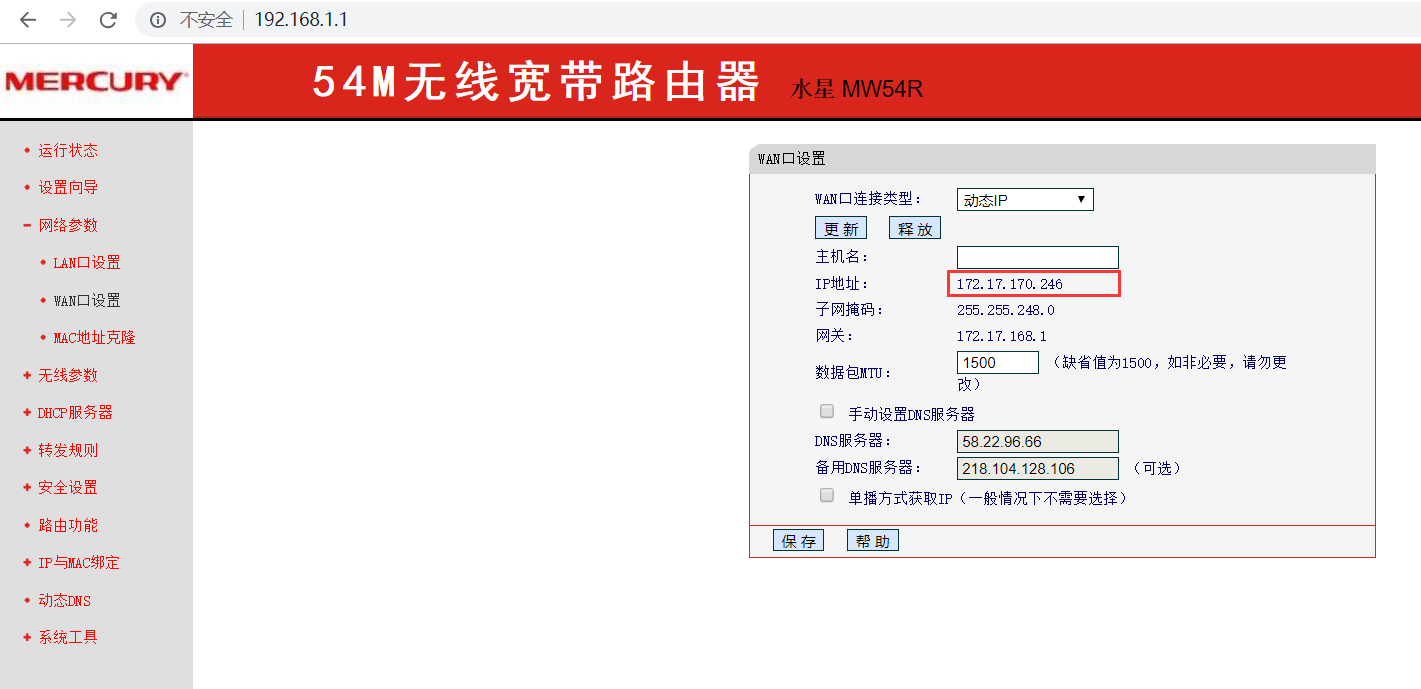This screenshot has height=689, width=1421.
Task: Click the not-secure info icon
Action: 157,20
